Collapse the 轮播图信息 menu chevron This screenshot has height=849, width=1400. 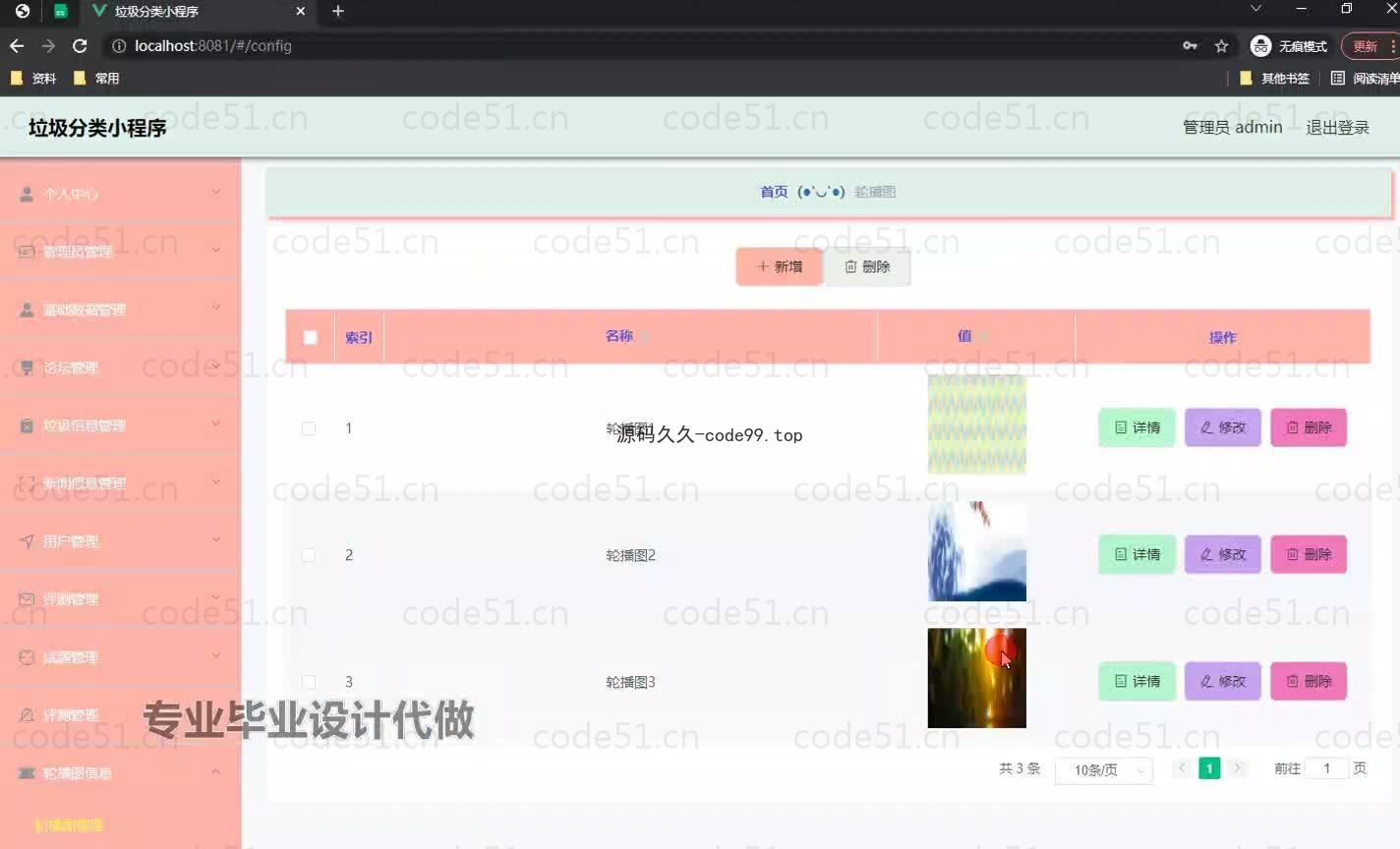216,772
